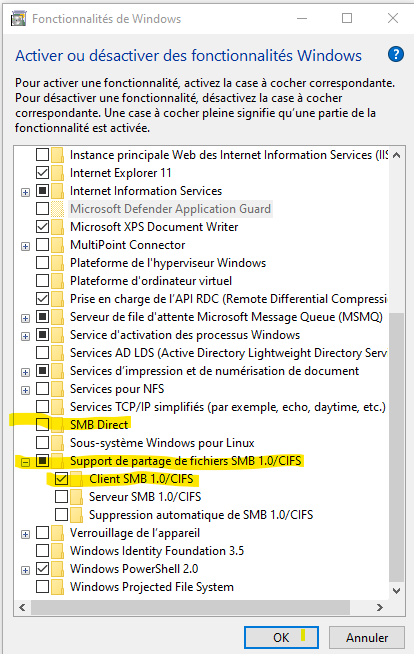
Task: Collapse the Support de partage de fichiers SMB node
Action: point(25,462)
